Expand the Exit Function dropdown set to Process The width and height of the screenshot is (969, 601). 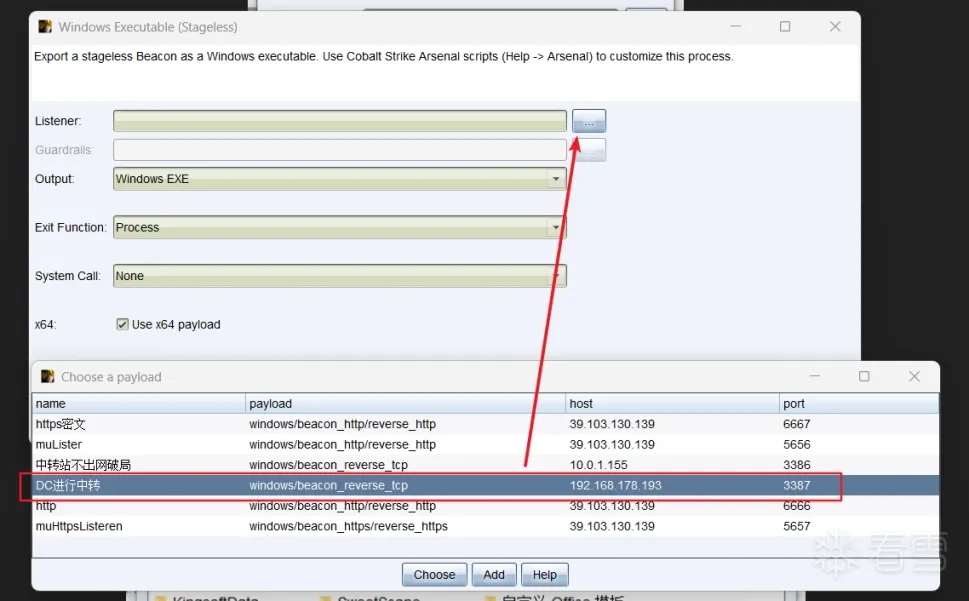tap(339, 227)
